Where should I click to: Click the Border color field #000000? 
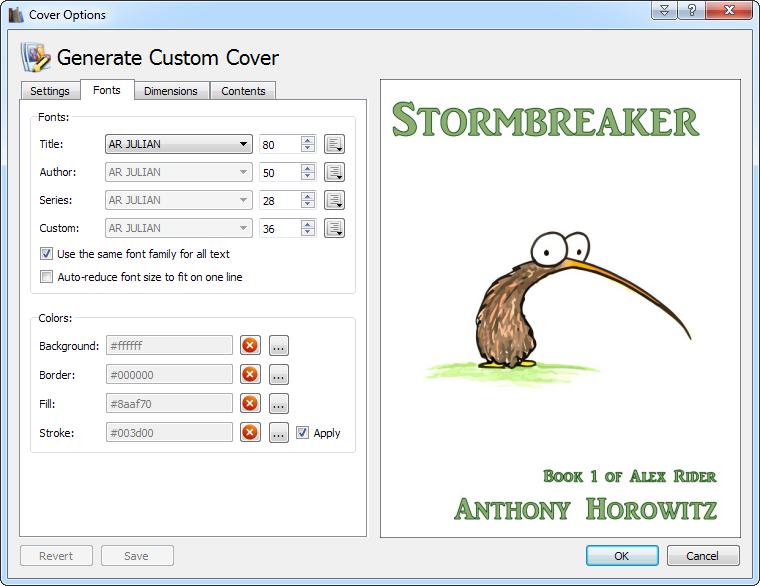point(169,375)
